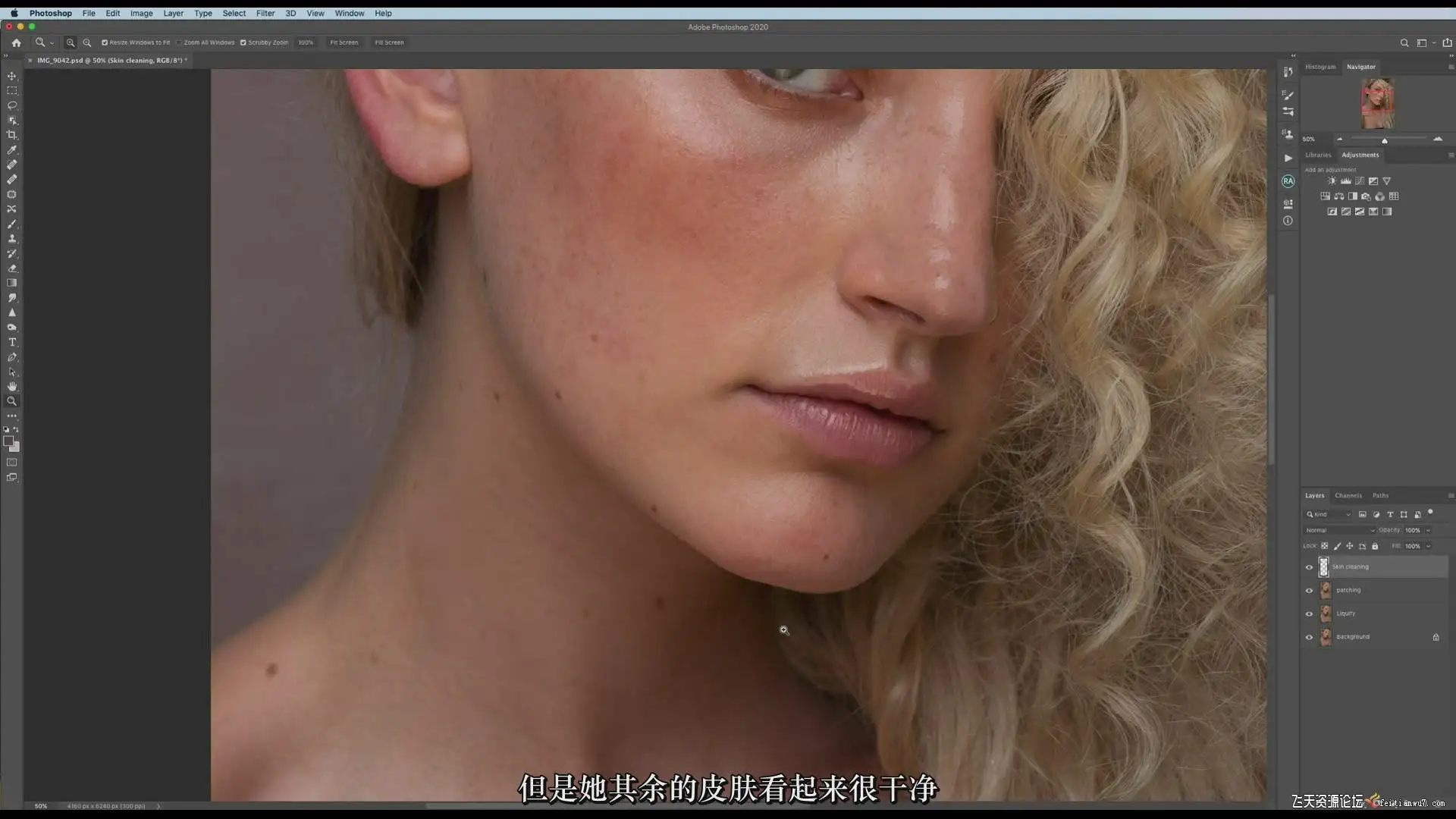Toggle Zoom All Windows checkbox
This screenshot has height=819, width=1456.
(x=180, y=42)
